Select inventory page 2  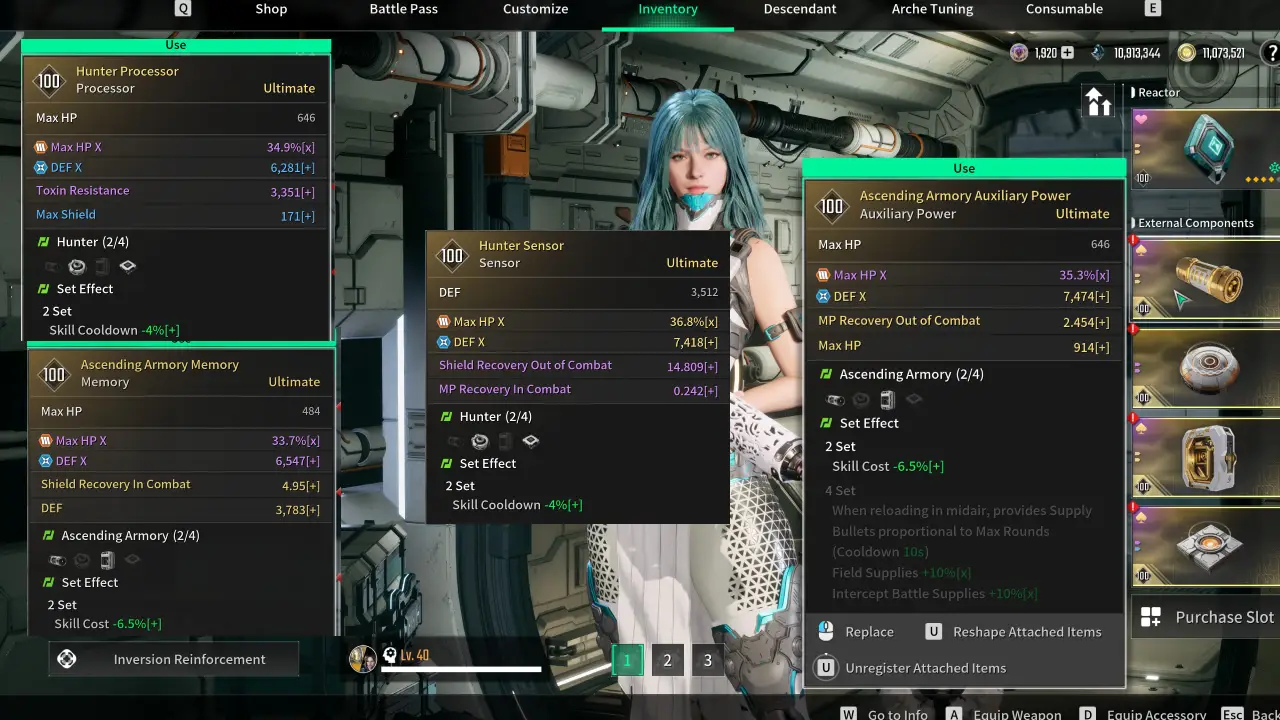coord(667,660)
